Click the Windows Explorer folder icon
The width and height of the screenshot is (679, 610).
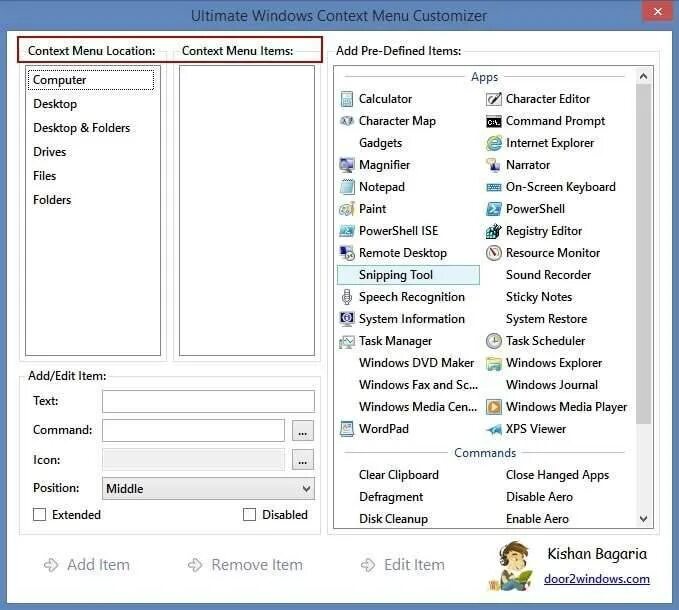click(494, 363)
